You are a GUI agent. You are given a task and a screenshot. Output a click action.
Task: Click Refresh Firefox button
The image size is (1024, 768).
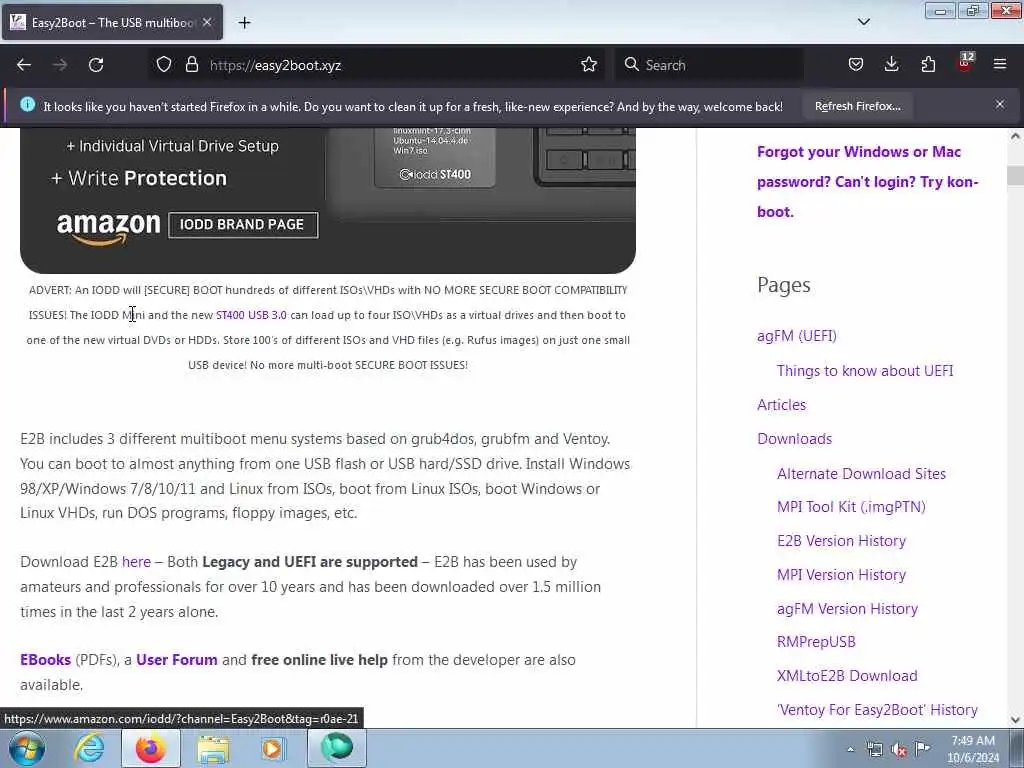[x=857, y=106]
